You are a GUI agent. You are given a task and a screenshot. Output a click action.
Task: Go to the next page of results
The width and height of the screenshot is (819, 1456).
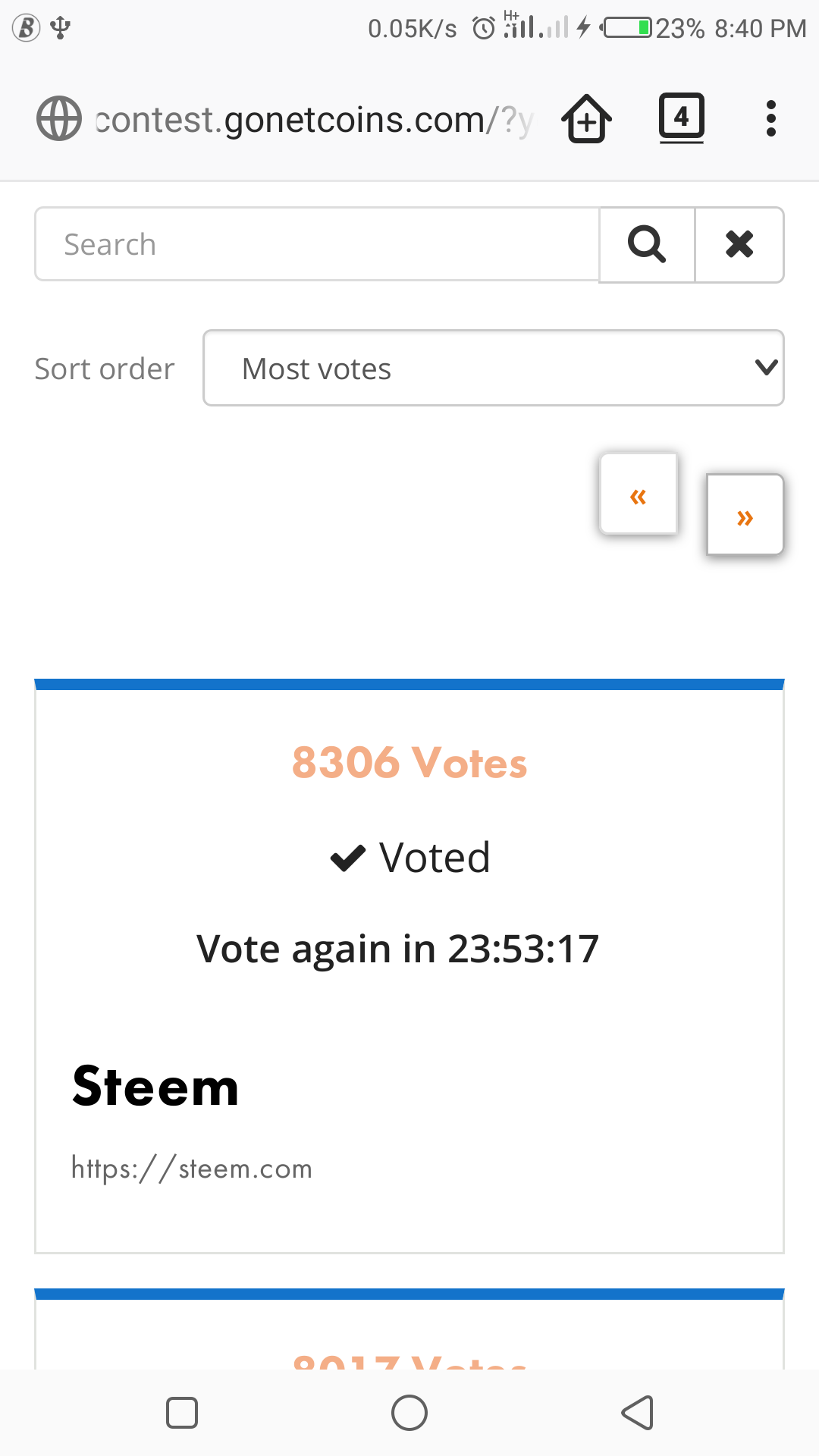(745, 515)
